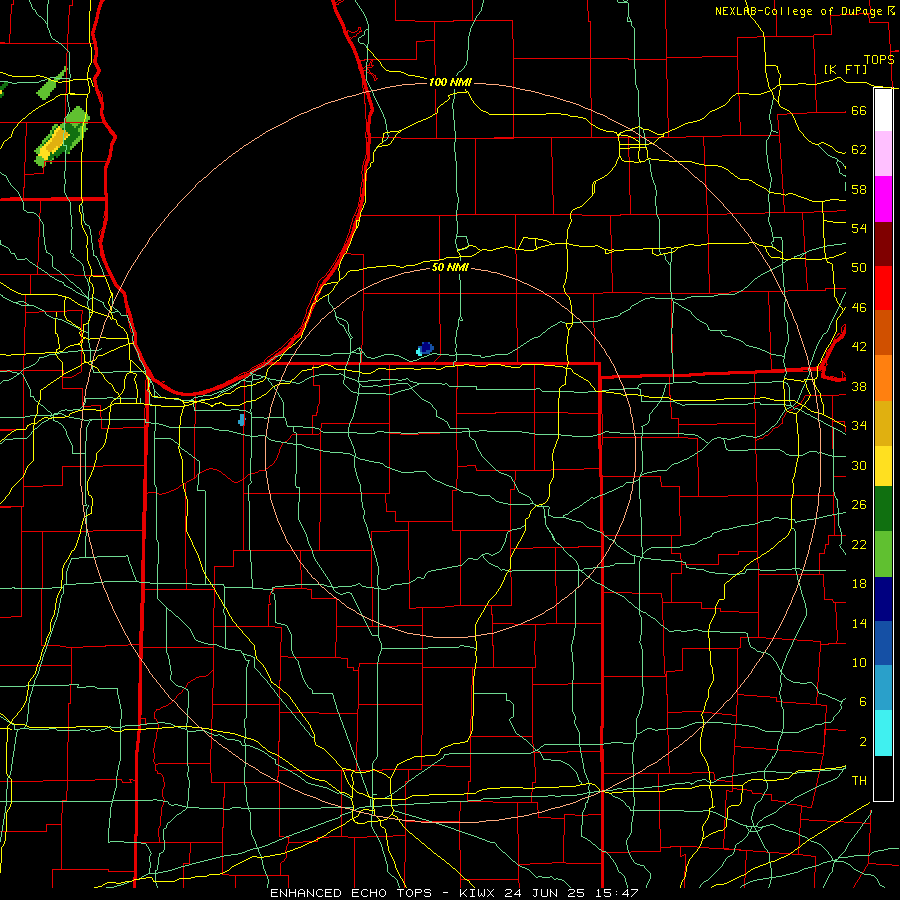Click the legend value '2'
The width and height of the screenshot is (900, 900).
click(x=862, y=742)
